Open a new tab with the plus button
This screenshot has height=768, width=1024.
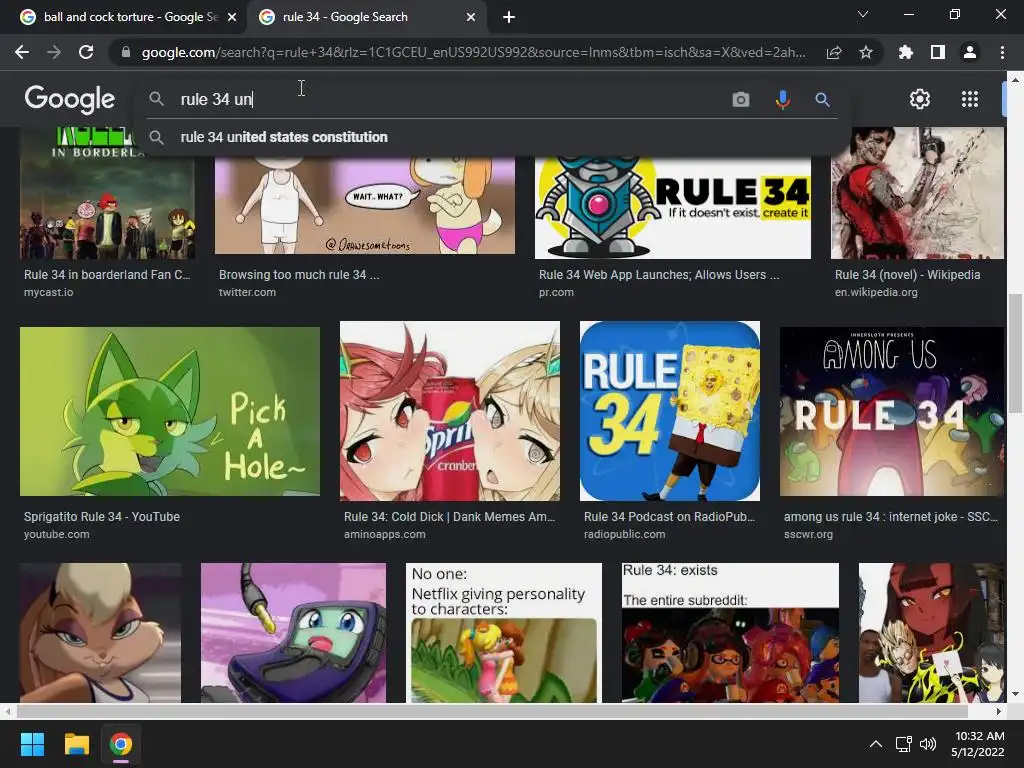pos(509,17)
